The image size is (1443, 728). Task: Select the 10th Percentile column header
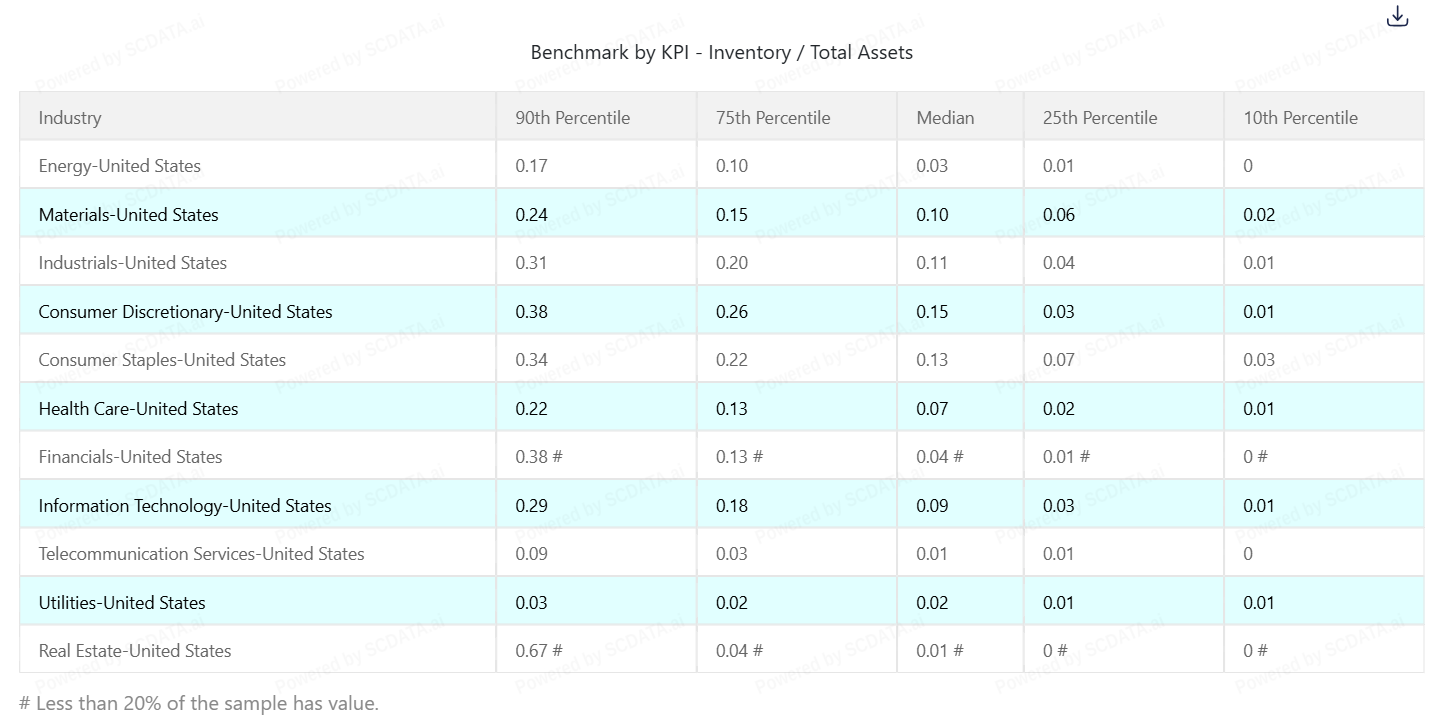pos(1300,118)
